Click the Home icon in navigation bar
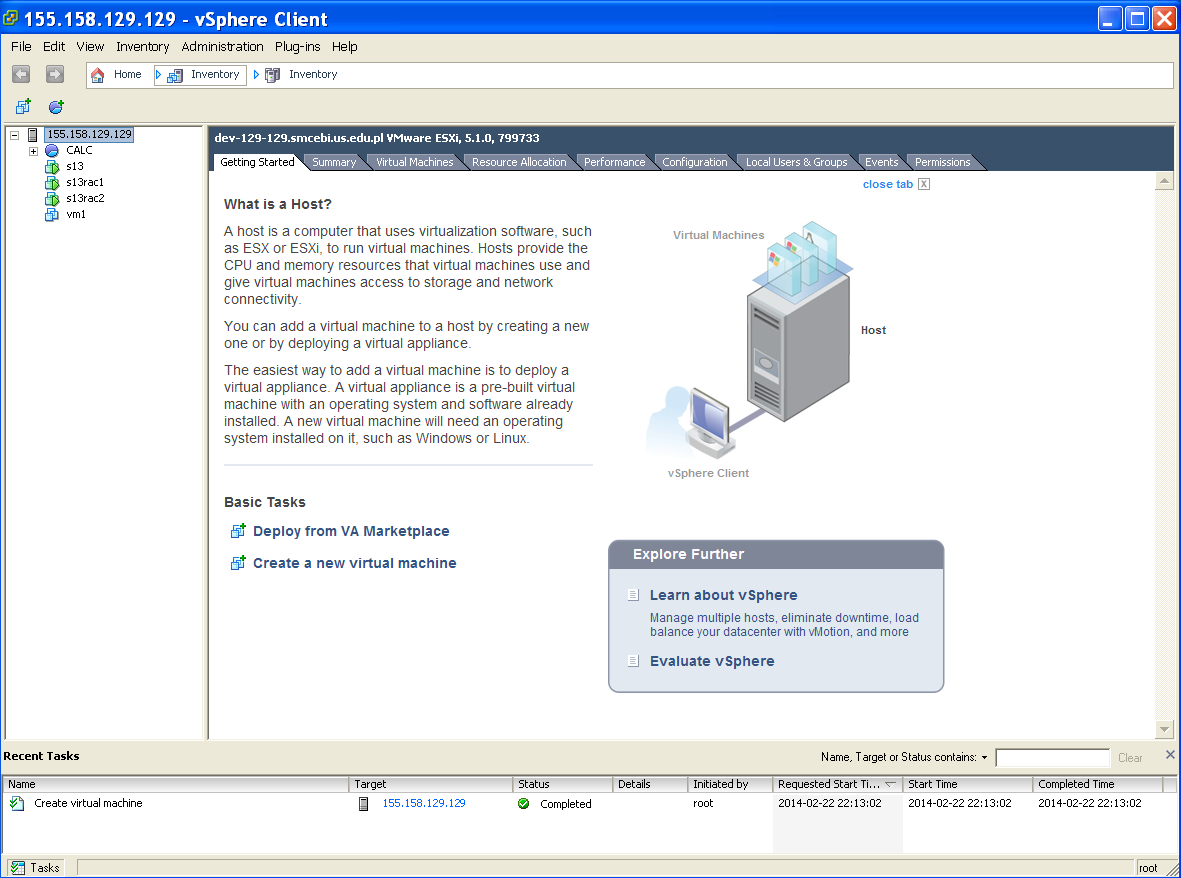Viewport: 1181px width, 878px height. [97, 75]
